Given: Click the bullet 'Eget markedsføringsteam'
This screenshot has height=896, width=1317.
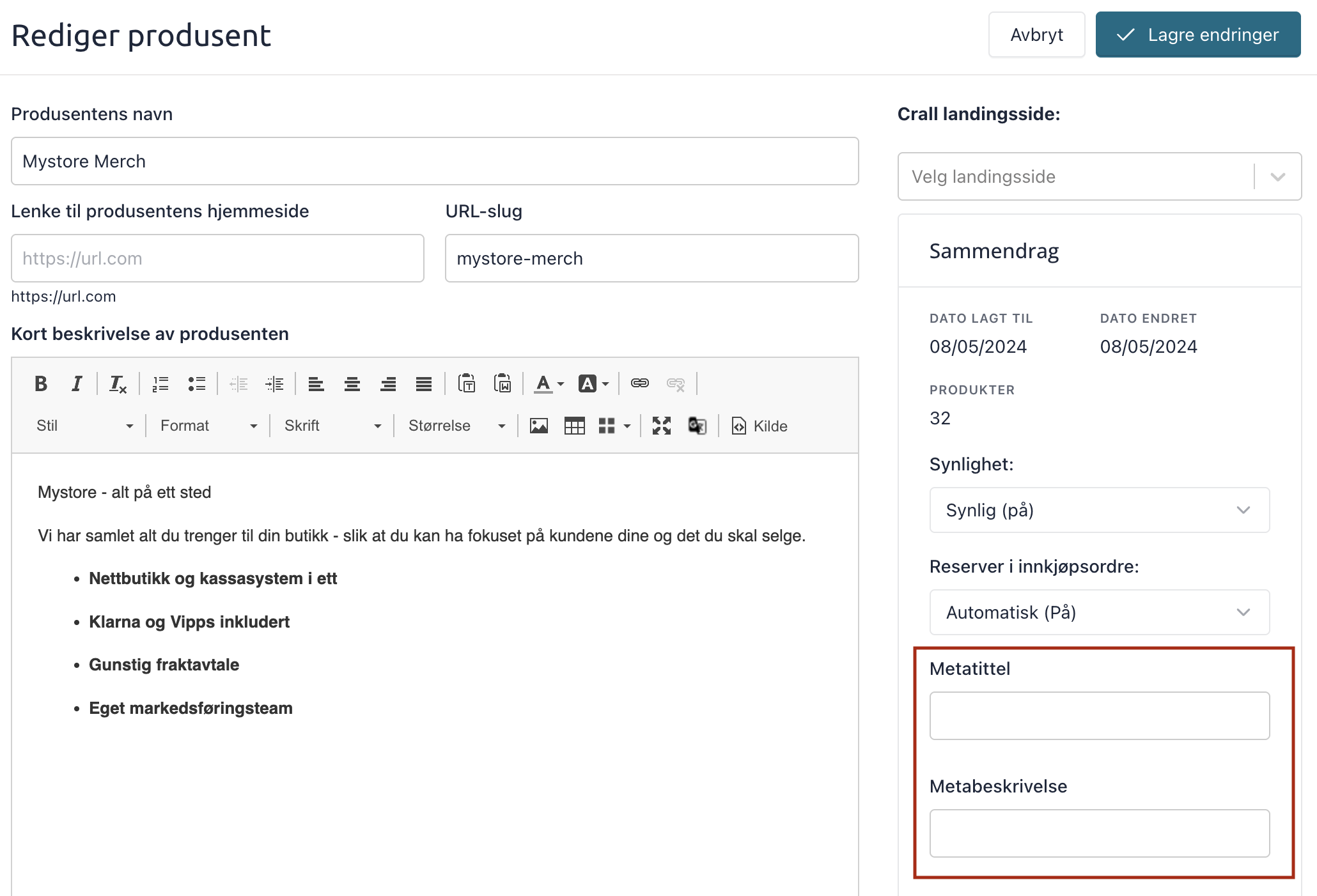Looking at the screenshot, I should point(191,708).
